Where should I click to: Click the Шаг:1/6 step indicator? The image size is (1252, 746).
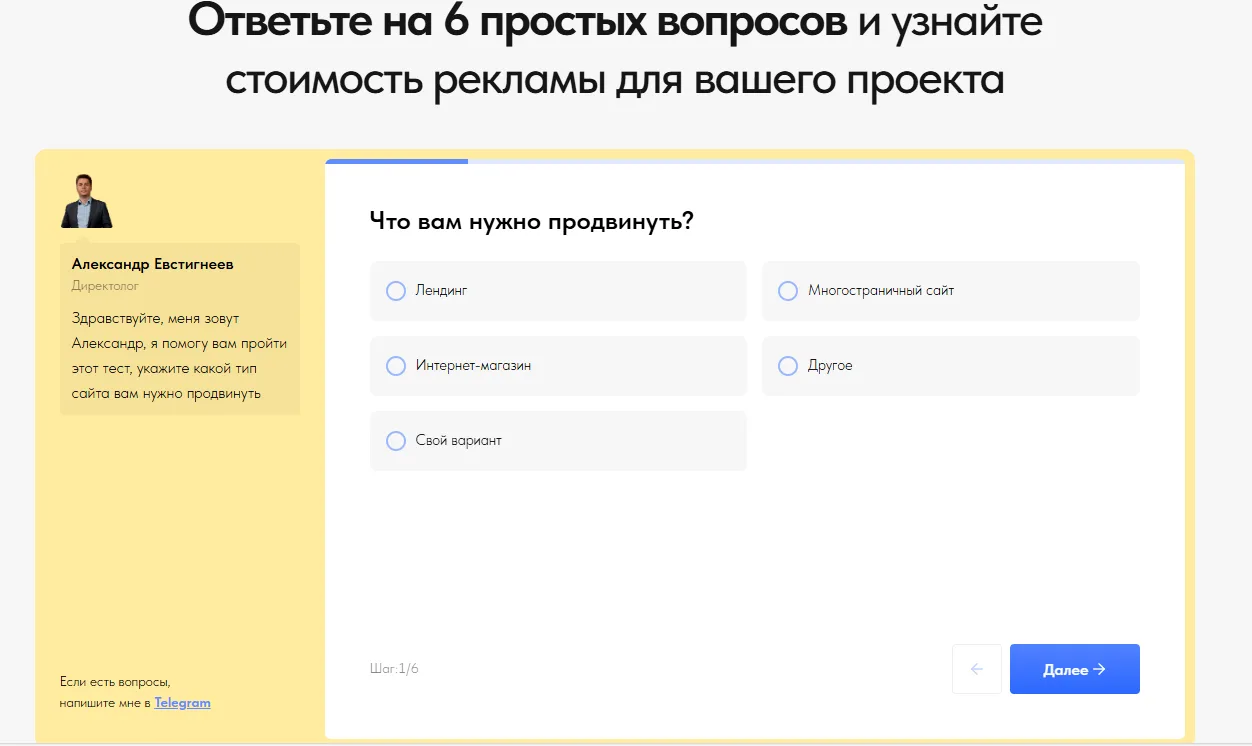(x=394, y=669)
